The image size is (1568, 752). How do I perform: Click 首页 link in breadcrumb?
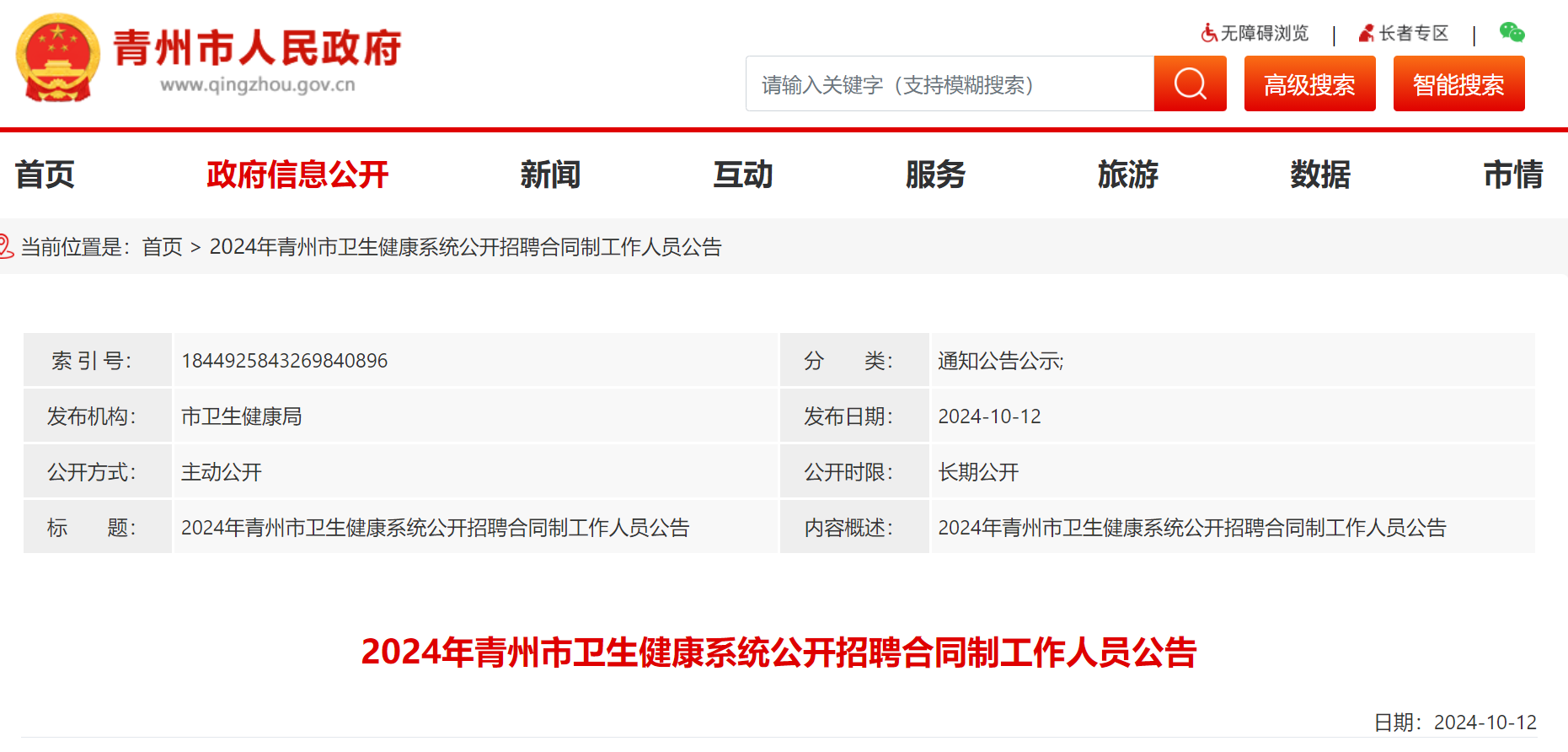[x=162, y=247]
